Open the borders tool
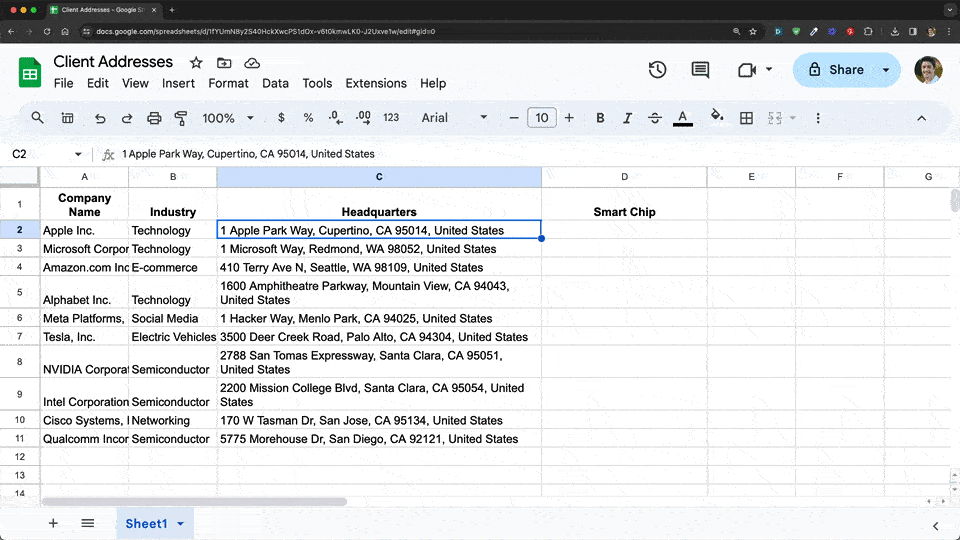This screenshot has height=540, width=960. tap(746, 118)
